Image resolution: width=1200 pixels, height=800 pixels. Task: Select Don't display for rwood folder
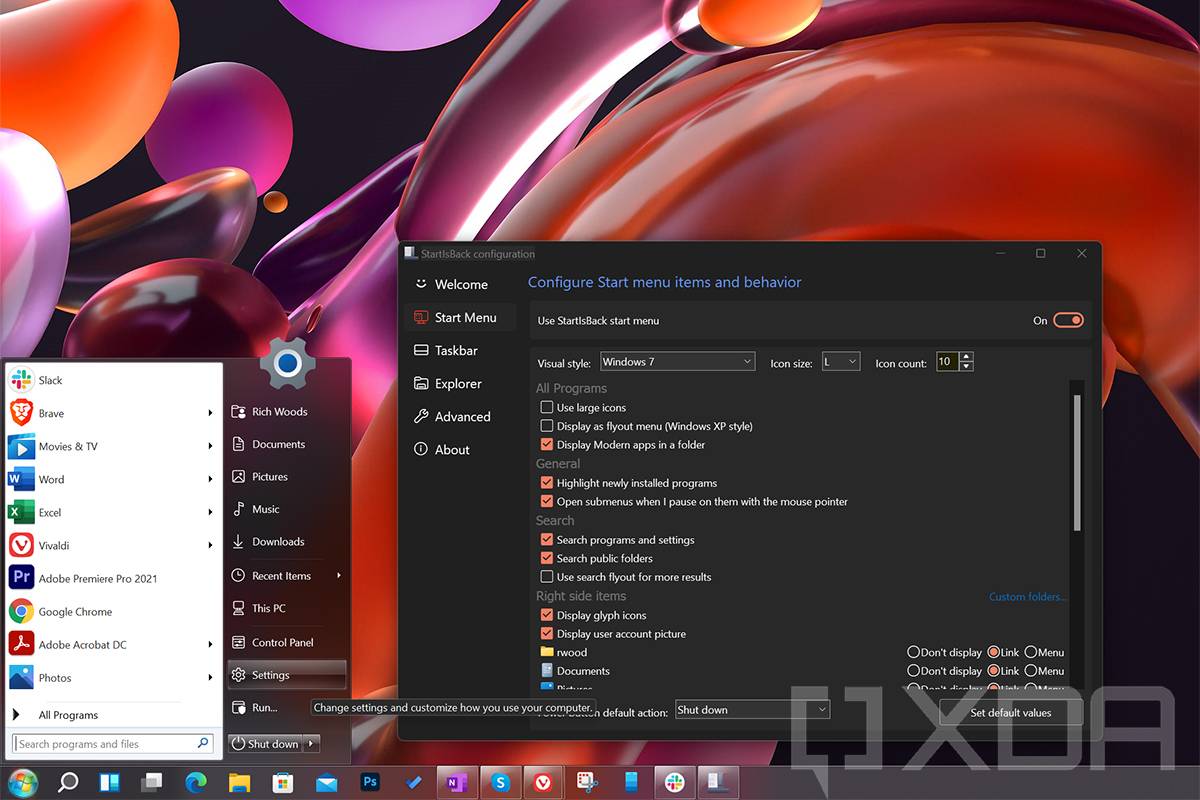(x=913, y=653)
